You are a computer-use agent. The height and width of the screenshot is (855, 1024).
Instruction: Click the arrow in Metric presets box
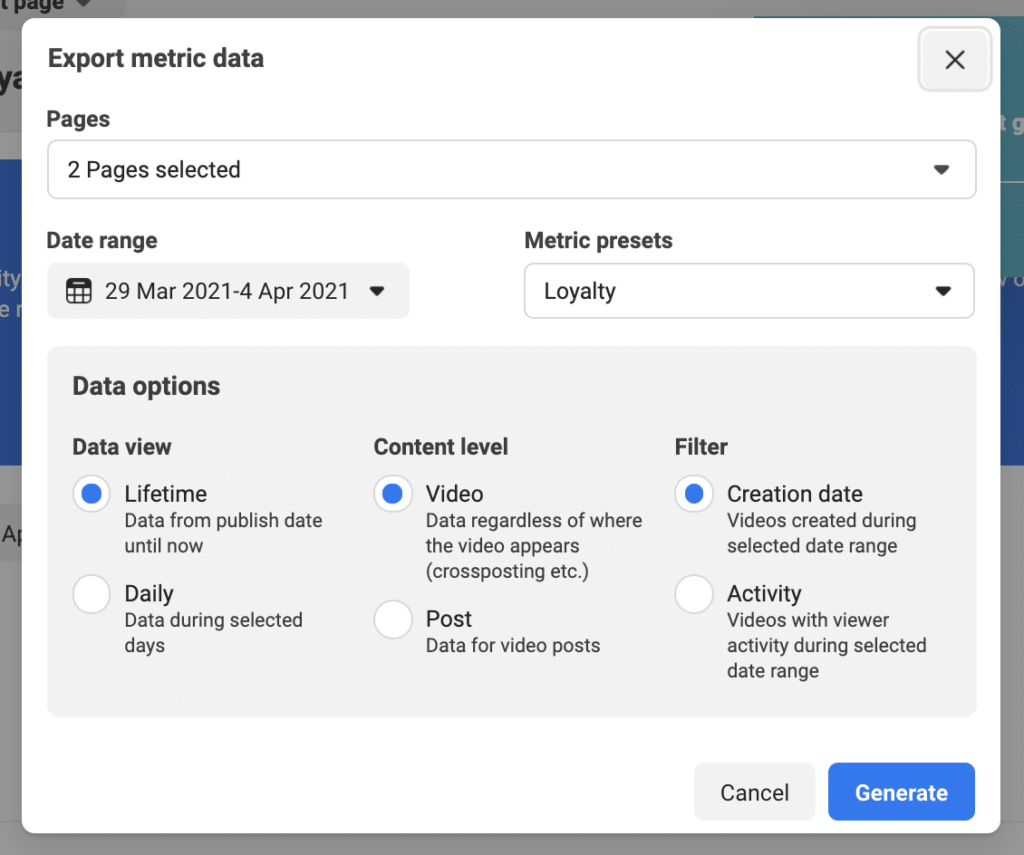point(942,291)
